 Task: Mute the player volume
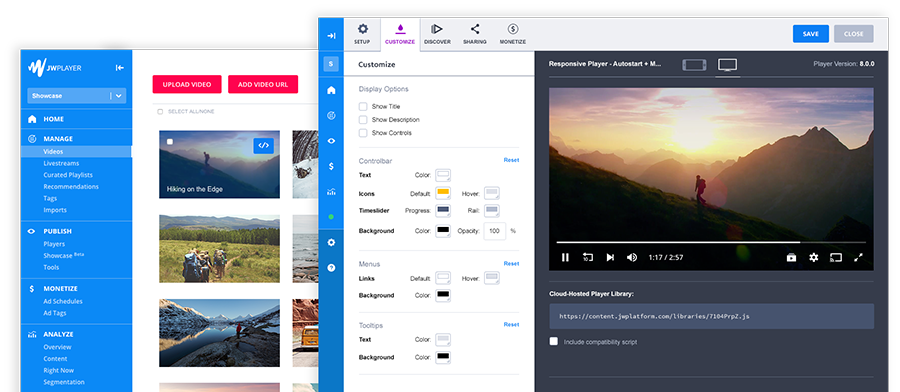(632, 258)
